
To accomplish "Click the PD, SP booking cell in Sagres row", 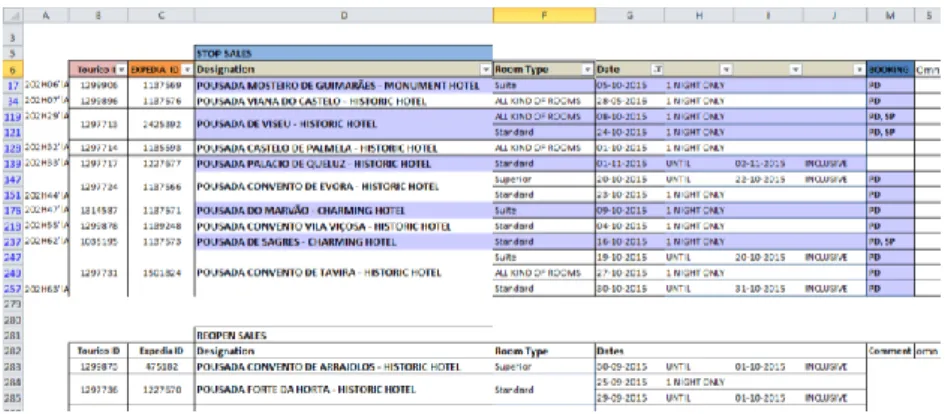I will click(891, 242).
